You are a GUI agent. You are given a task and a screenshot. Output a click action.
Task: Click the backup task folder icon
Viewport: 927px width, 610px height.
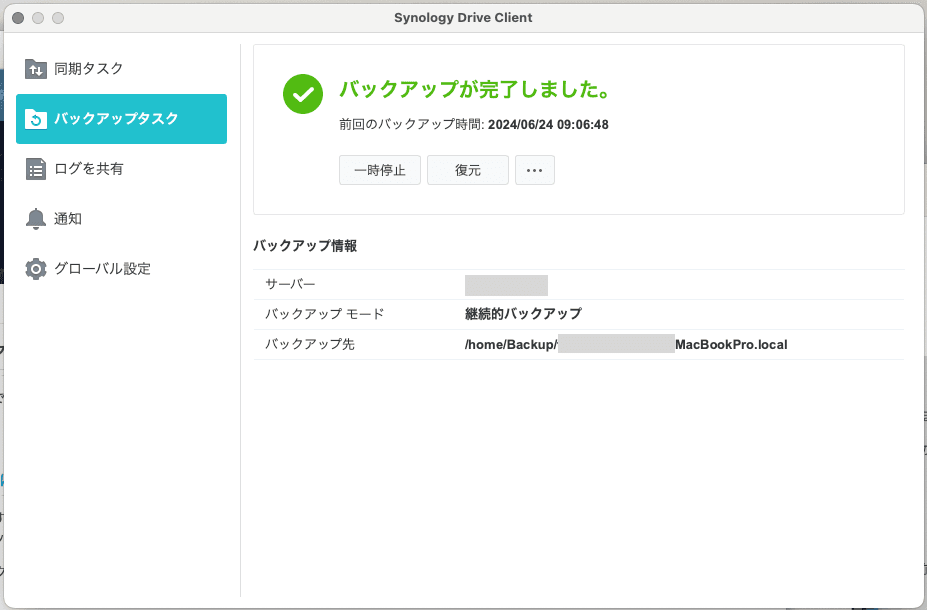(36, 119)
